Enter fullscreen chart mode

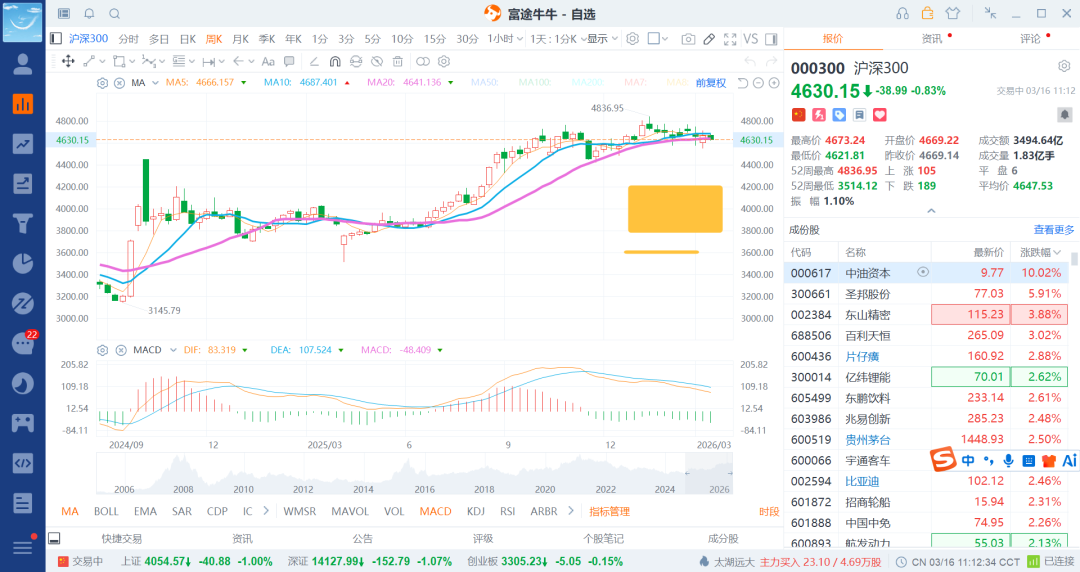pos(729,39)
